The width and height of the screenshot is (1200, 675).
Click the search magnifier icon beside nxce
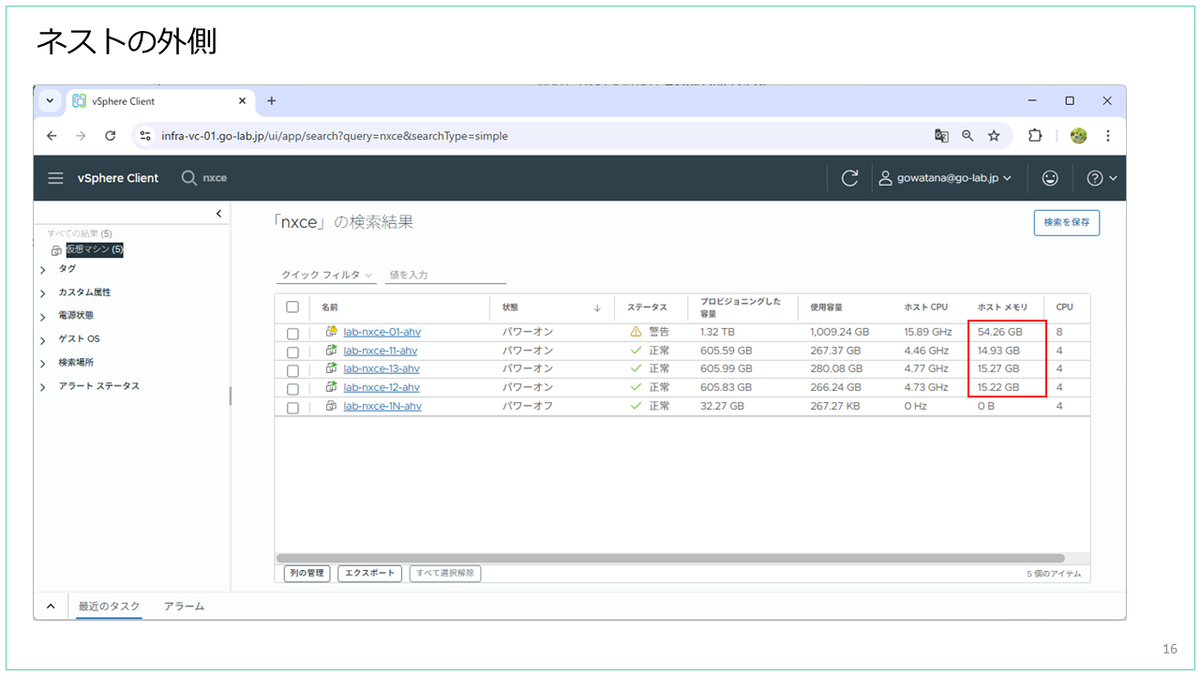coord(189,178)
